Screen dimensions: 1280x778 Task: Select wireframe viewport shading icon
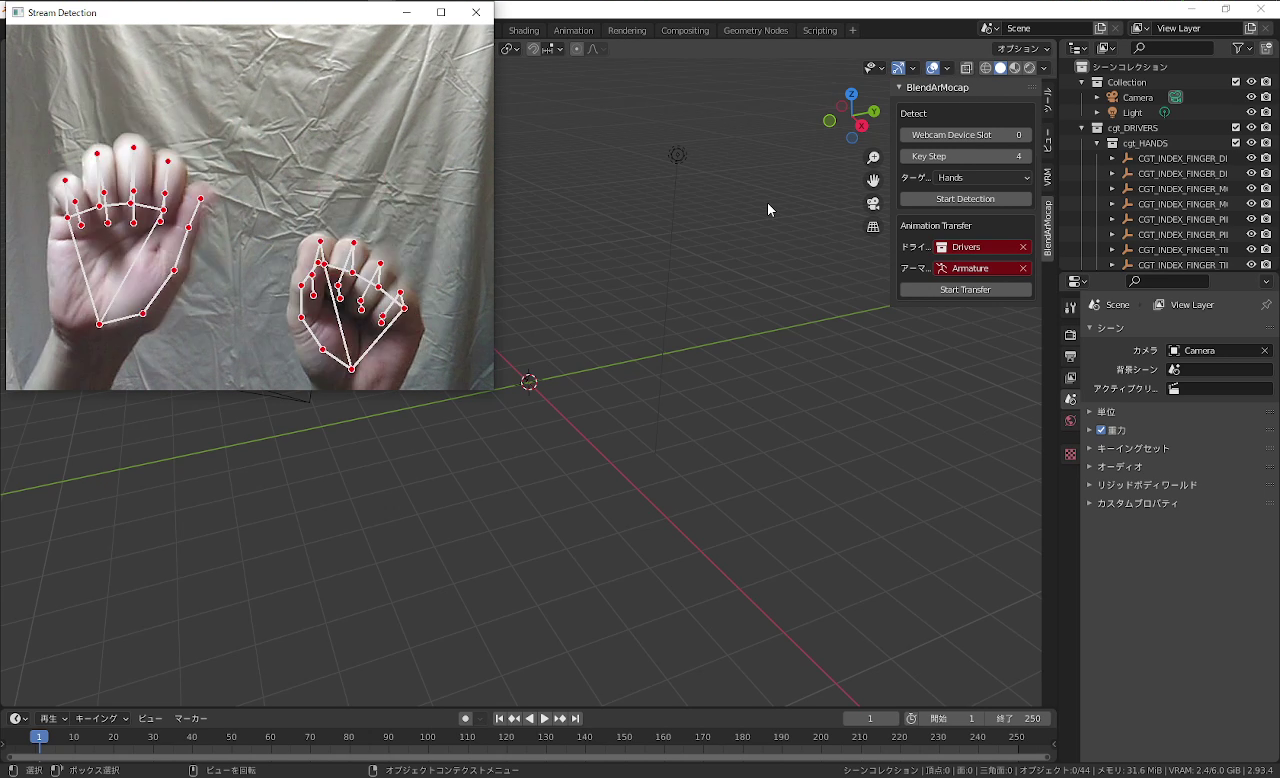(986, 68)
